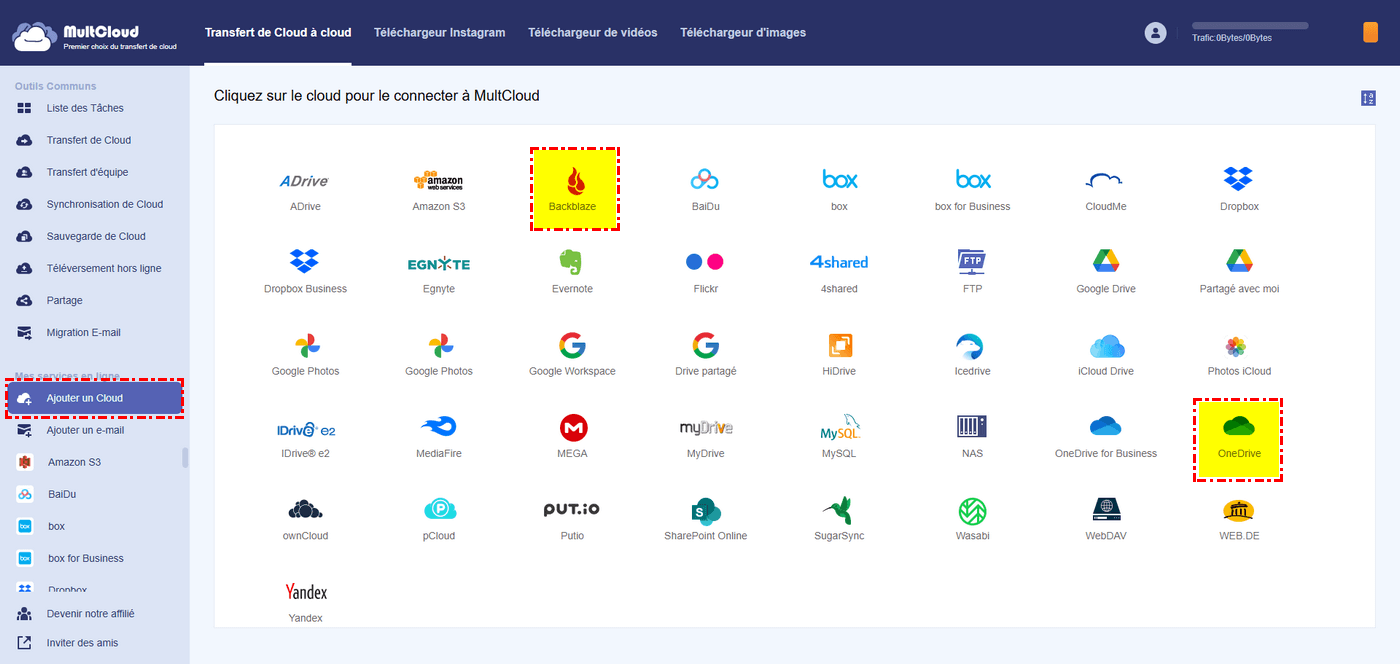Choose OneDrive for Business icon
Viewport: 1400px width, 664px height.
coord(1105,427)
